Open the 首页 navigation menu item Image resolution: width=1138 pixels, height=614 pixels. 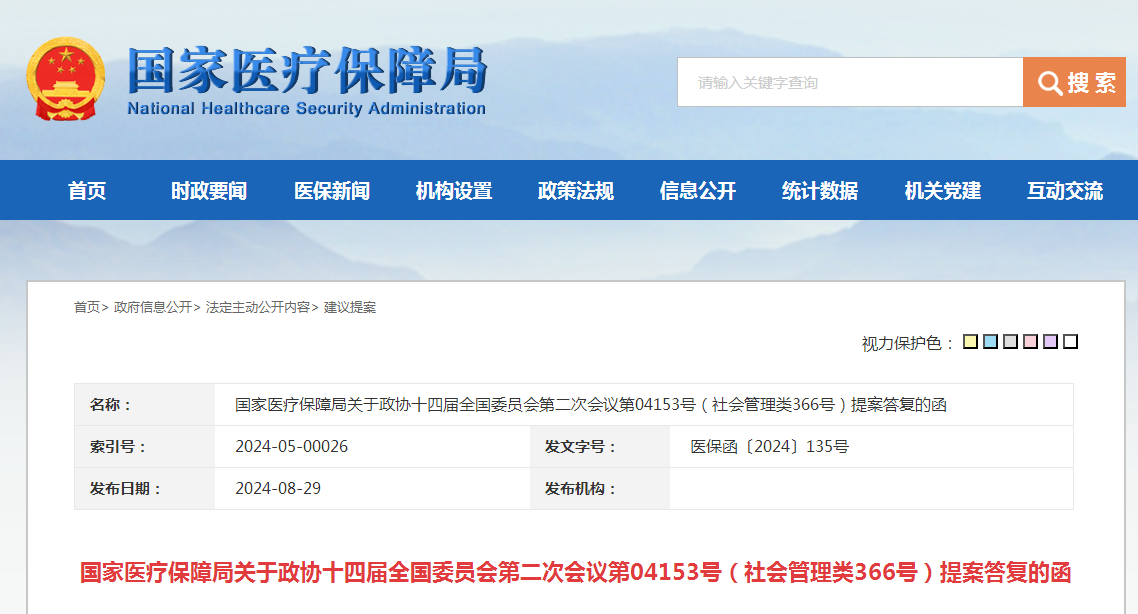click(x=87, y=191)
